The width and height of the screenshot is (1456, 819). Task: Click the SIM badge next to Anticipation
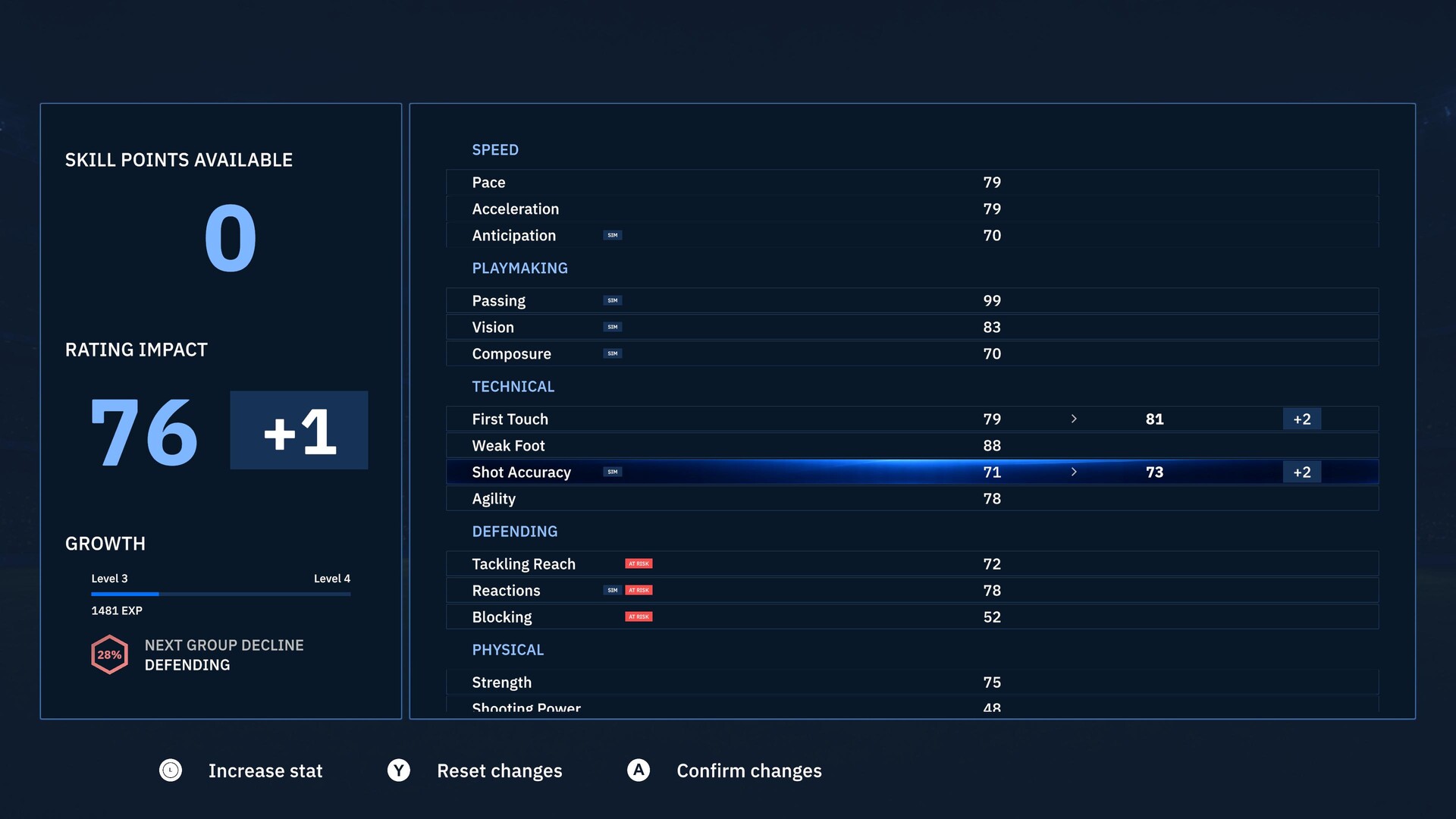coord(613,235)
